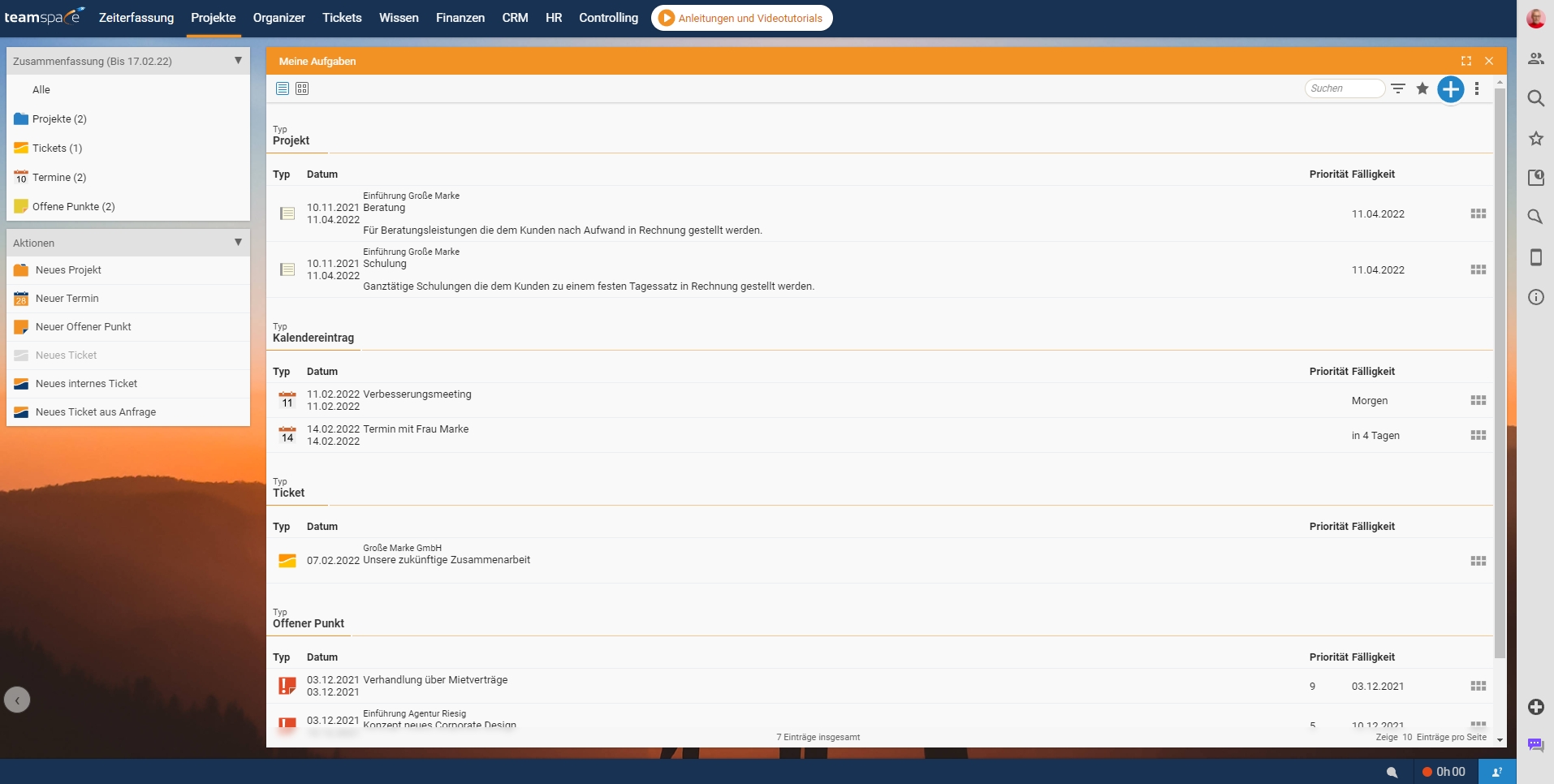Open the notification badge icon in sidebar
This screenshot has width=1554, height=784.
(1535, 178)
